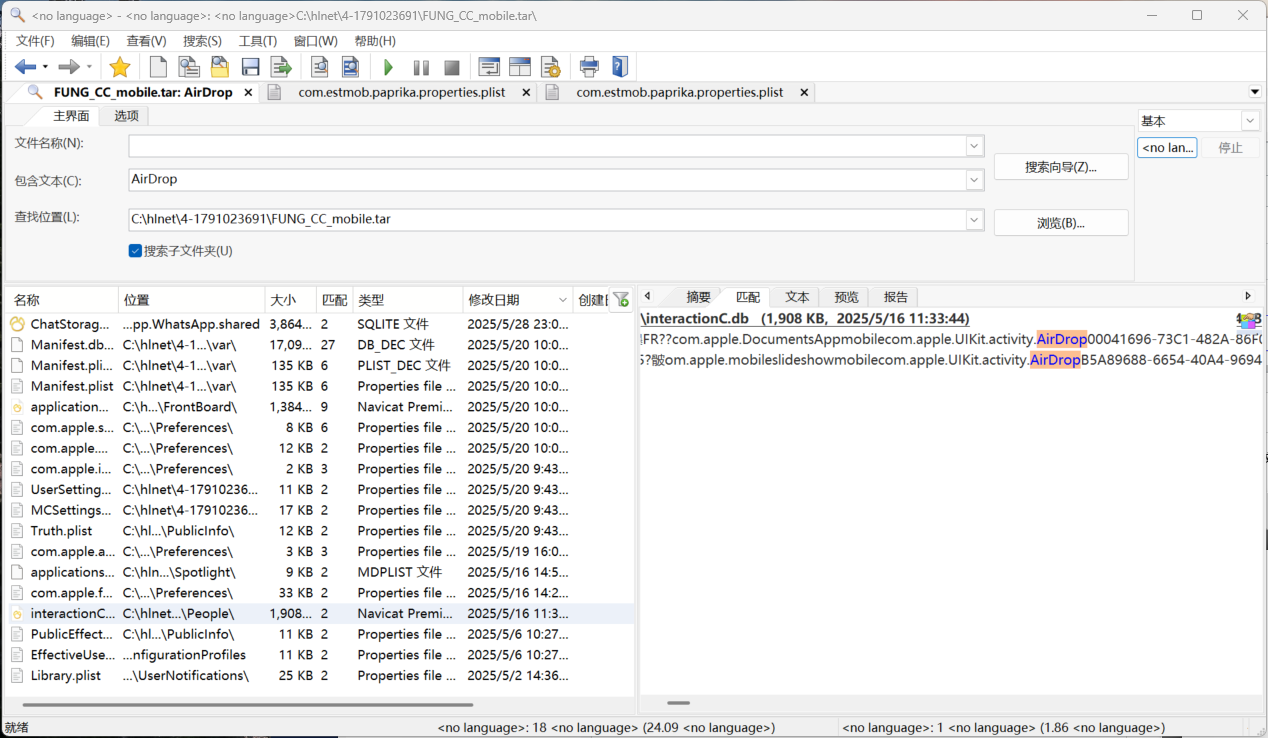
Task: Select the Truth.plist row in results
Action: click(x=319, y=531)
